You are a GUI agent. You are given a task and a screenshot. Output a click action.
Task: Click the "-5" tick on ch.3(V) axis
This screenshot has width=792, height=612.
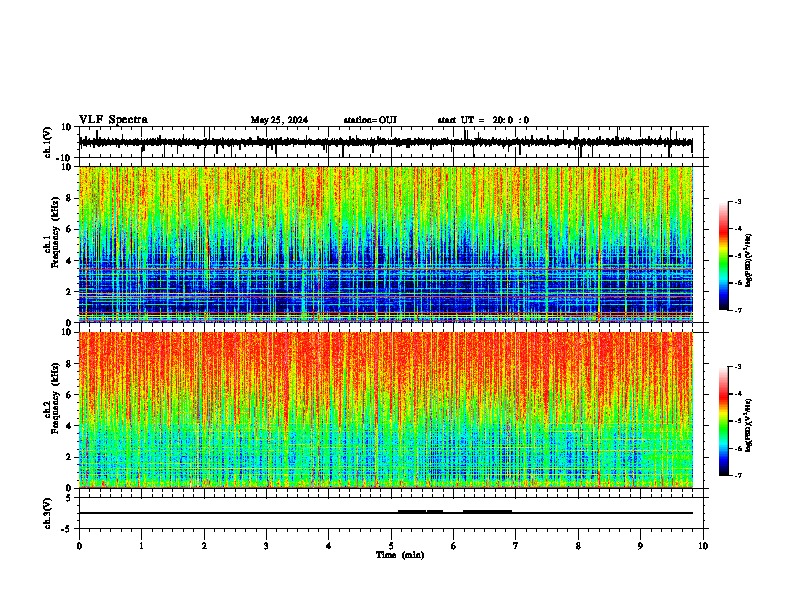point(67,529)
